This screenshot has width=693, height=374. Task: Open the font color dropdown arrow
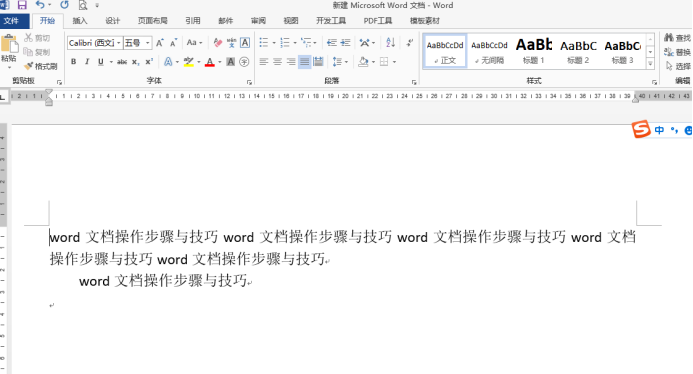point(219,62)
